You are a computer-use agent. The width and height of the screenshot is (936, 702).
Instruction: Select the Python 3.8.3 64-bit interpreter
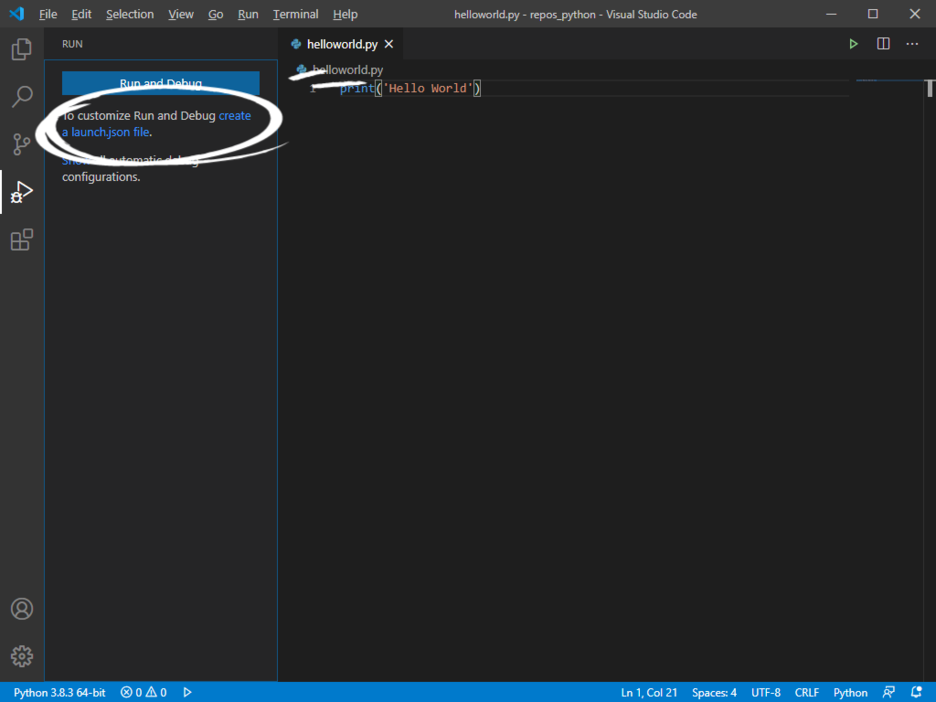(x=59, y=692)
